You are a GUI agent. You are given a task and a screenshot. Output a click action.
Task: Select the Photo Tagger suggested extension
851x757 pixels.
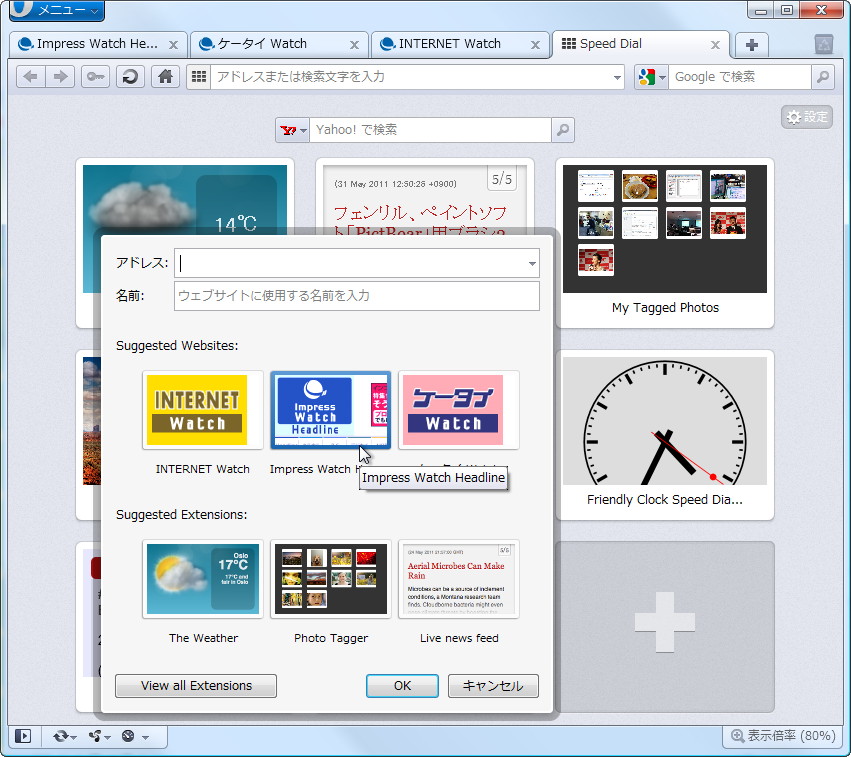coord(331,579)
